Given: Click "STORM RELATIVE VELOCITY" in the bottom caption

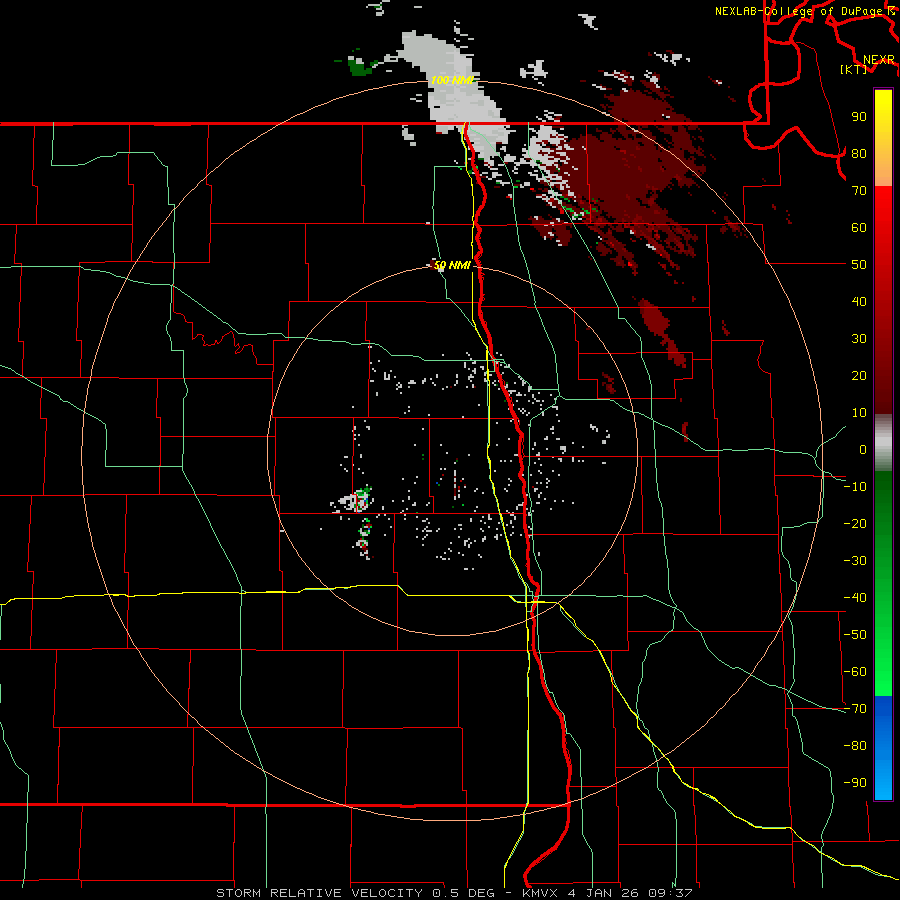Looking at the screenshot, I should tap(319, 893).
